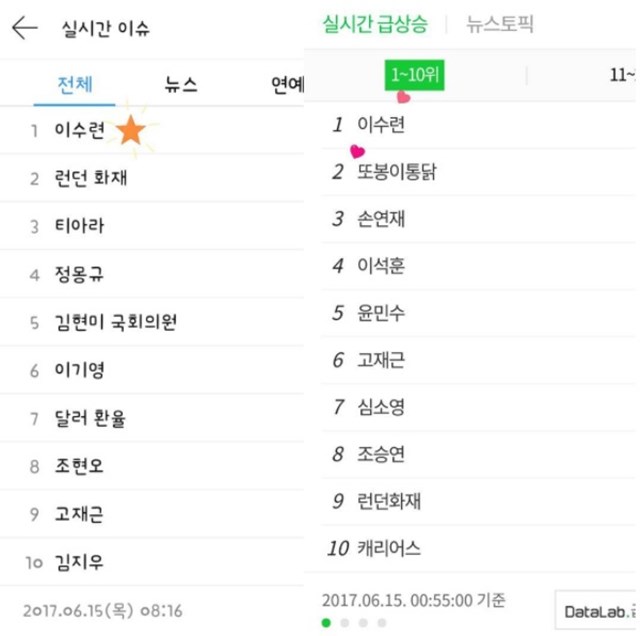Click 김지우 at rank ten

(80, 563)
